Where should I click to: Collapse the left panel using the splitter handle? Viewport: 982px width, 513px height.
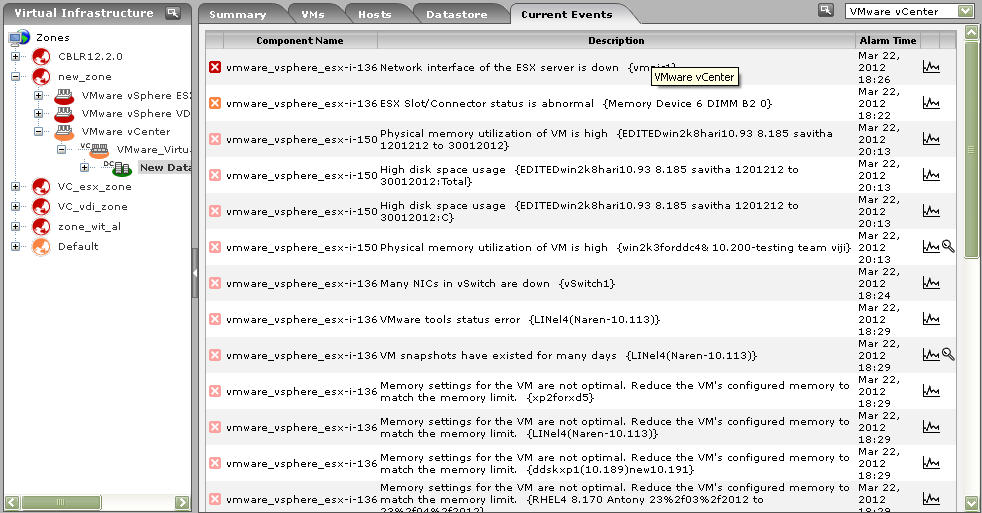[x=195, y=273]
